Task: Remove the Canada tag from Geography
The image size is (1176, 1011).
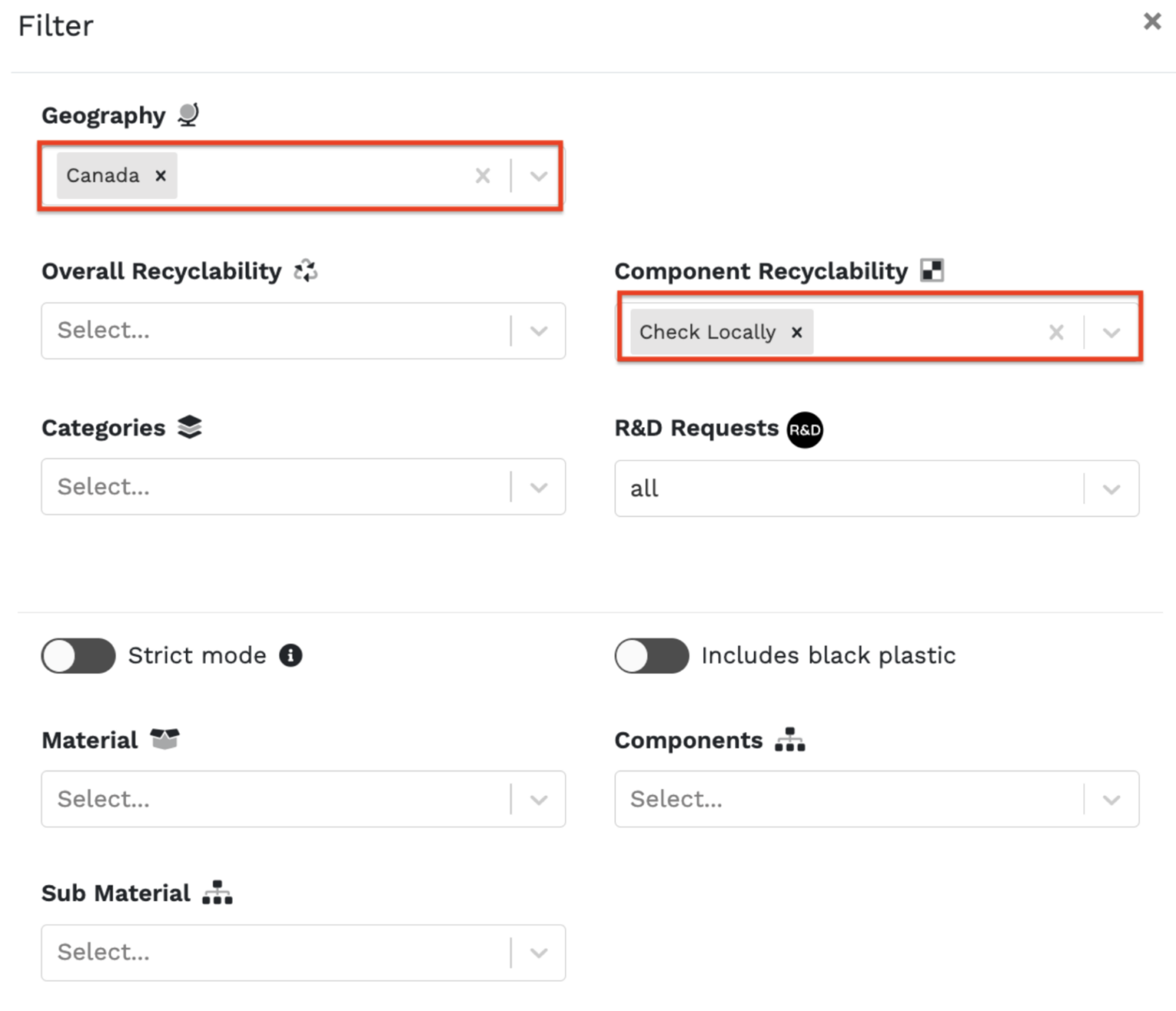Action: (x=161, y=175)
